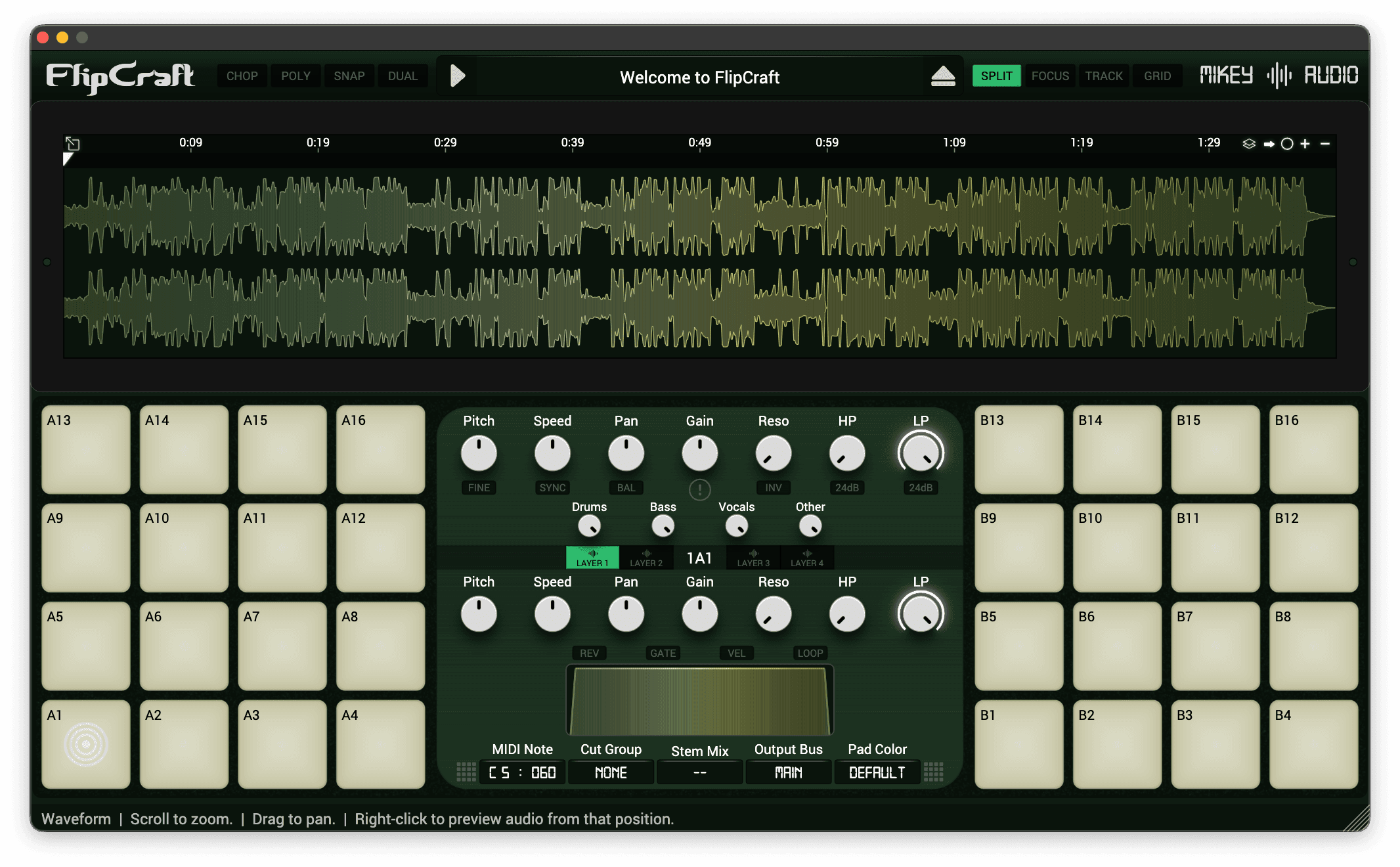Click the circle icon in waveform toolbar

1287,144
